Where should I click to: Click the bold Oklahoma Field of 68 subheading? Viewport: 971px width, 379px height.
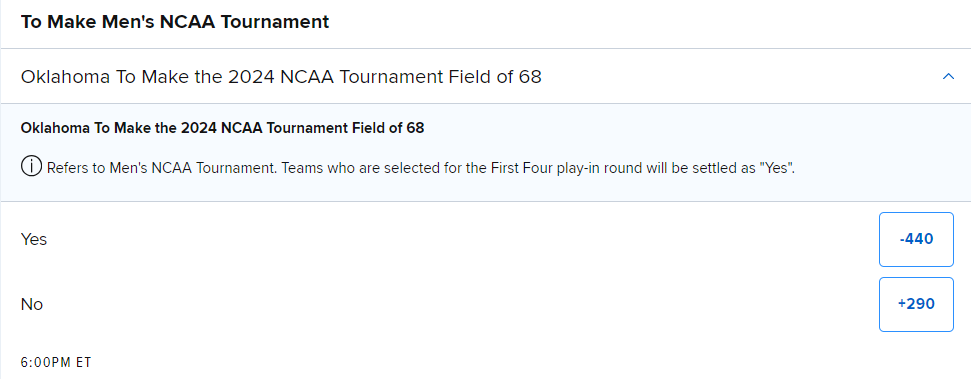(222, 128)
